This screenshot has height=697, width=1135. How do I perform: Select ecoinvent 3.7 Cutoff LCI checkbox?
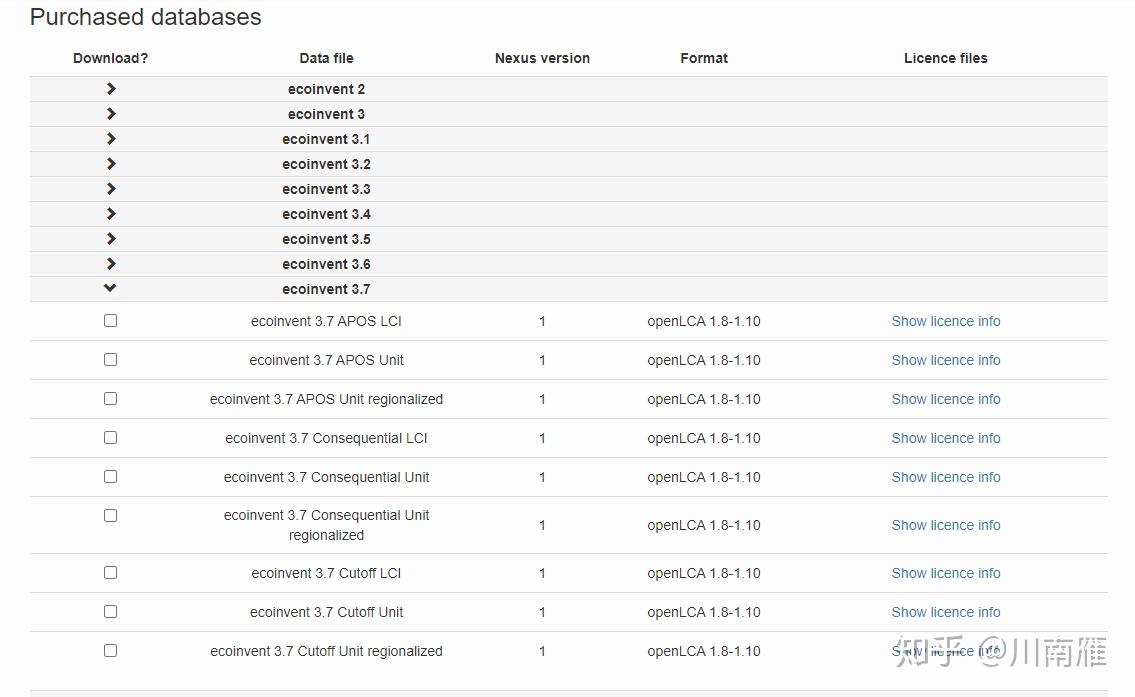click(110, 573)
